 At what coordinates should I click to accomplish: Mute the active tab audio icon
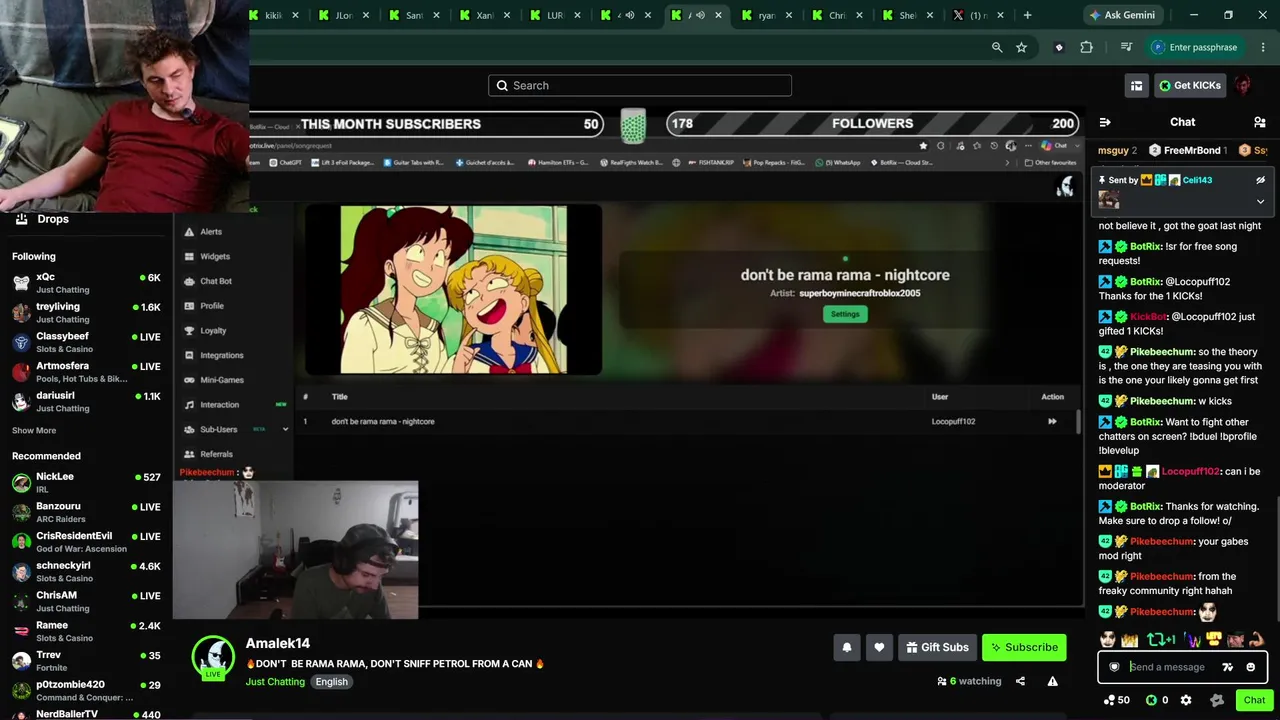[x=700, y=15]
